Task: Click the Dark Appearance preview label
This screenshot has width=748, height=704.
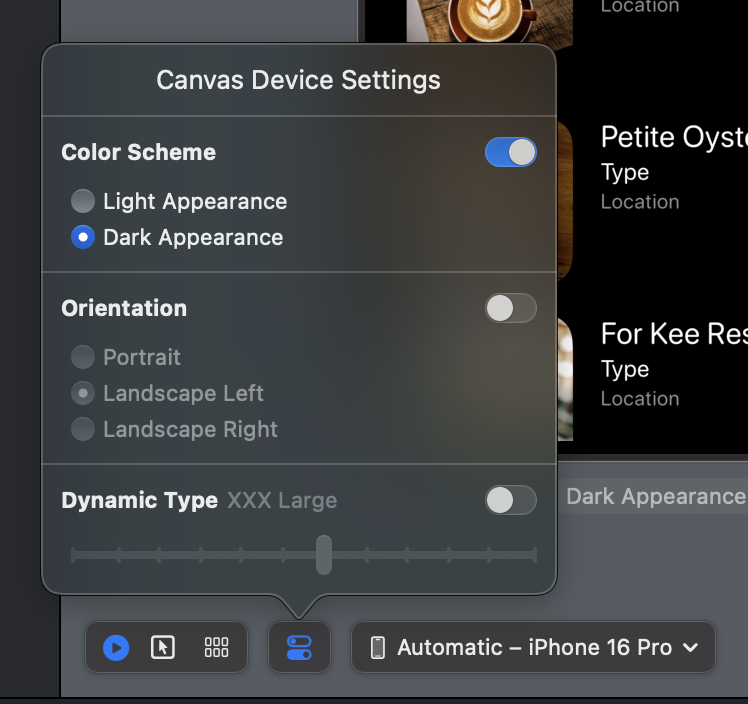Action: 655,497
